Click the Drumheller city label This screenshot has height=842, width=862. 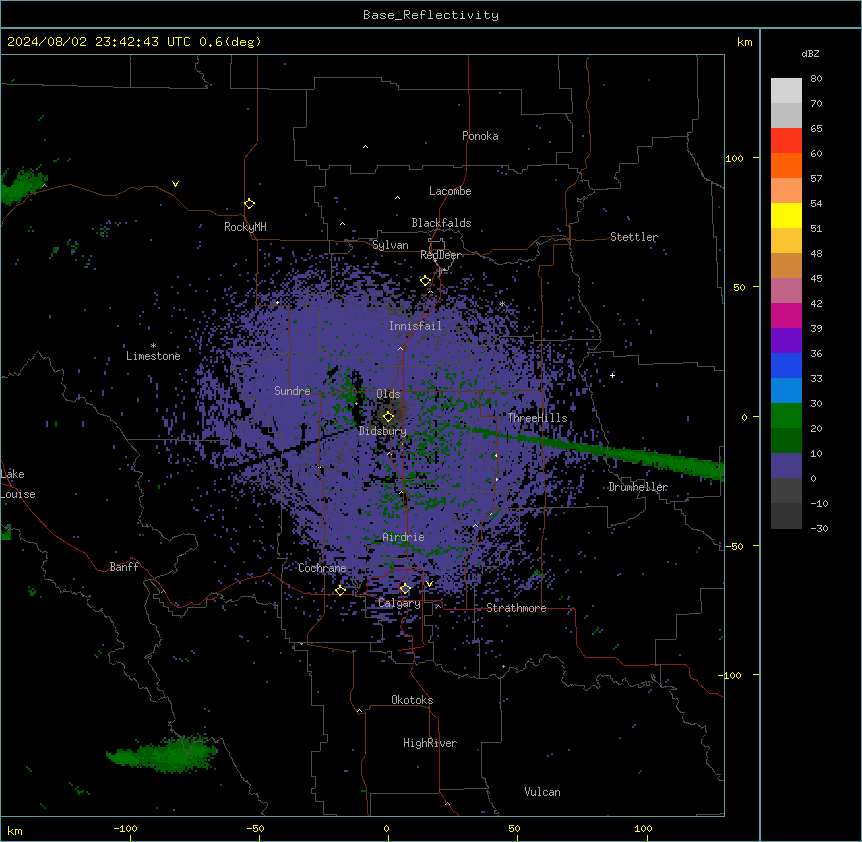click(x=638, y=487)
